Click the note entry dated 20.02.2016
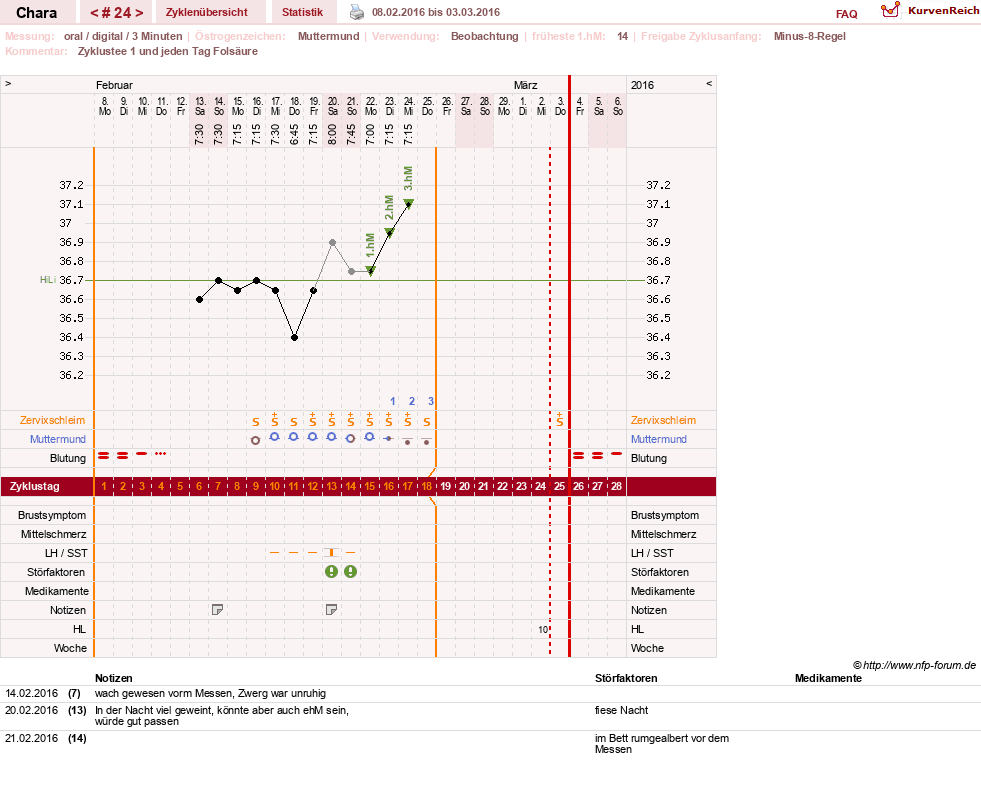Screen dimensions: 981x785 (222, 716)
